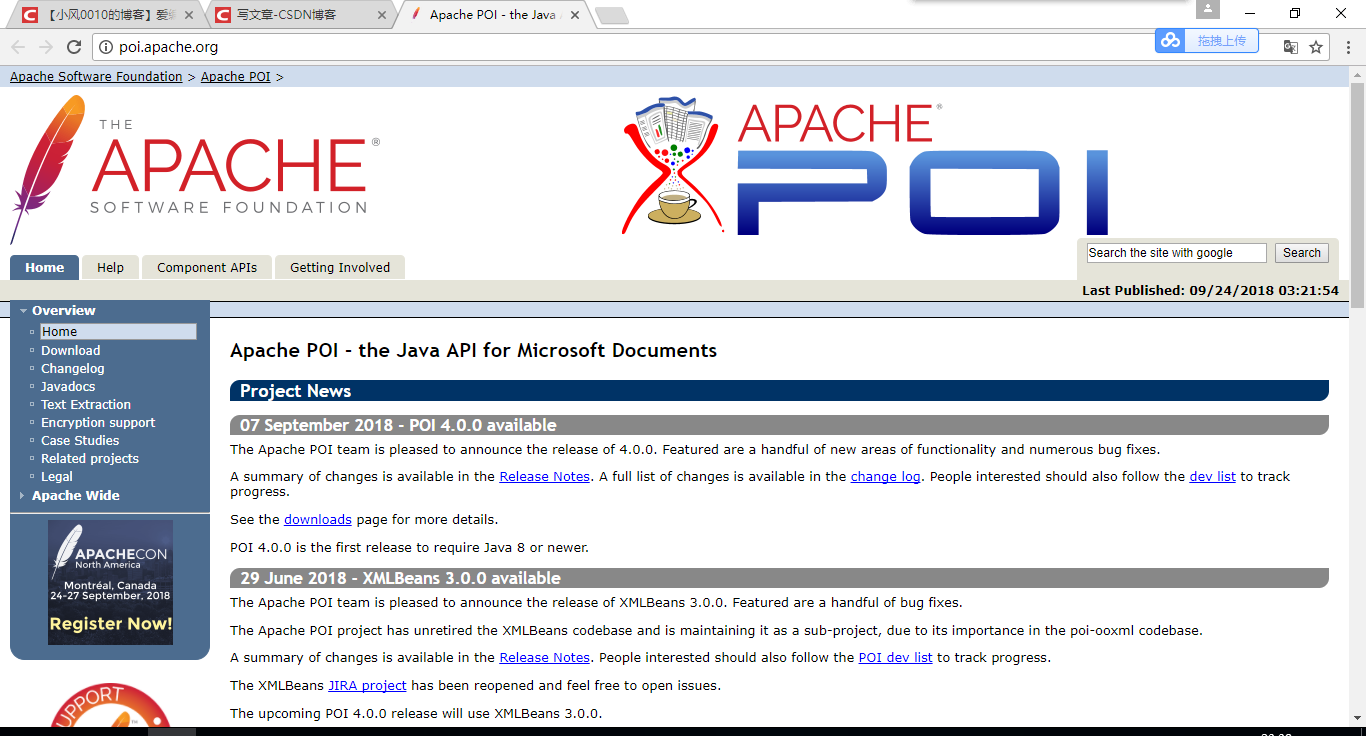The width and height of the screenshot is (1366, 736).
Task: Click the Baidu cloud upload extension button
Action: (x=1206, y=41)
